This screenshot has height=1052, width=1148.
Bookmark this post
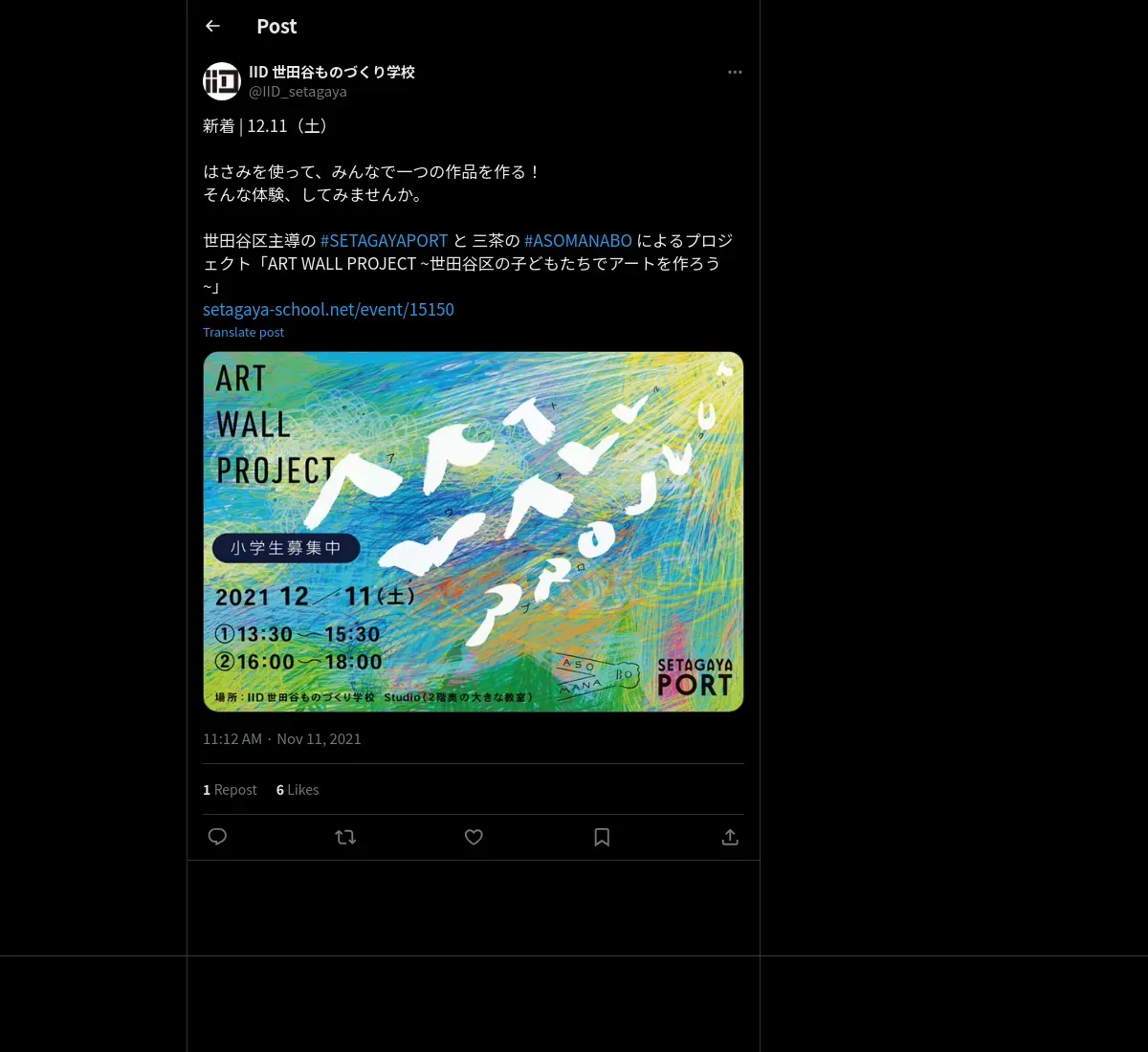602,837
